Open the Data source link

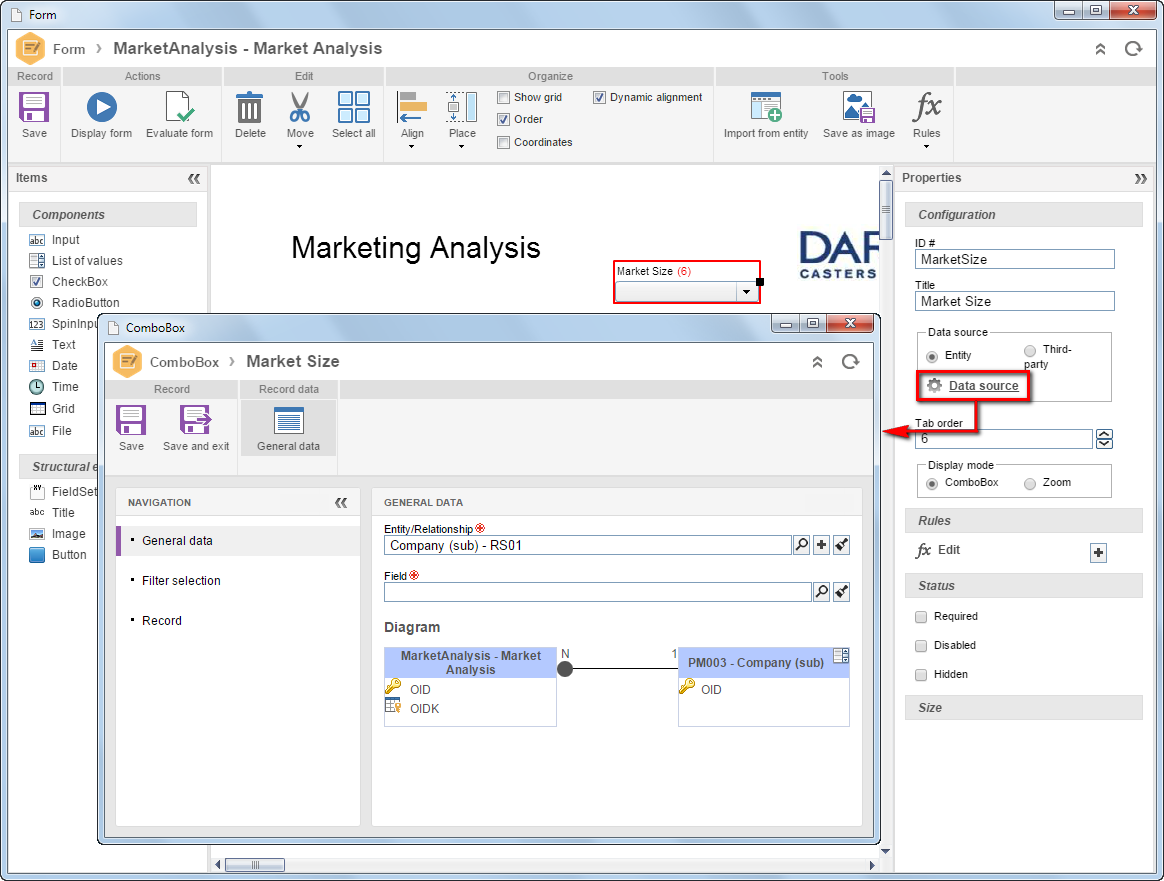(x=984, y=385)
